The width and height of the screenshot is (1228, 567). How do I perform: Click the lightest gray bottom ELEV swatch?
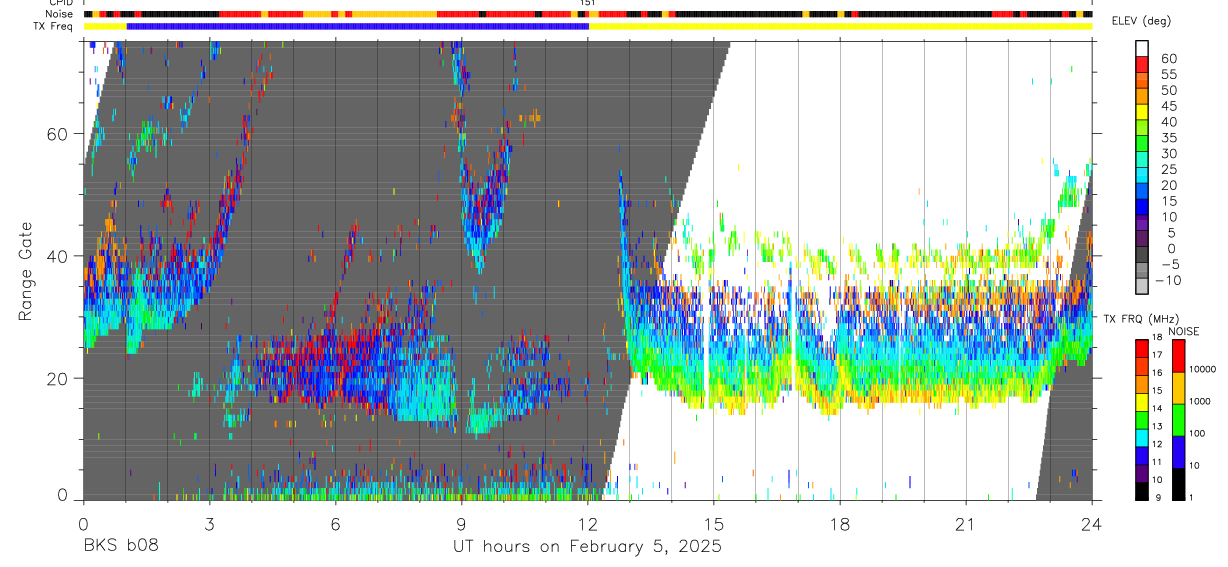pyautogui.click(x=1142, y=288)
